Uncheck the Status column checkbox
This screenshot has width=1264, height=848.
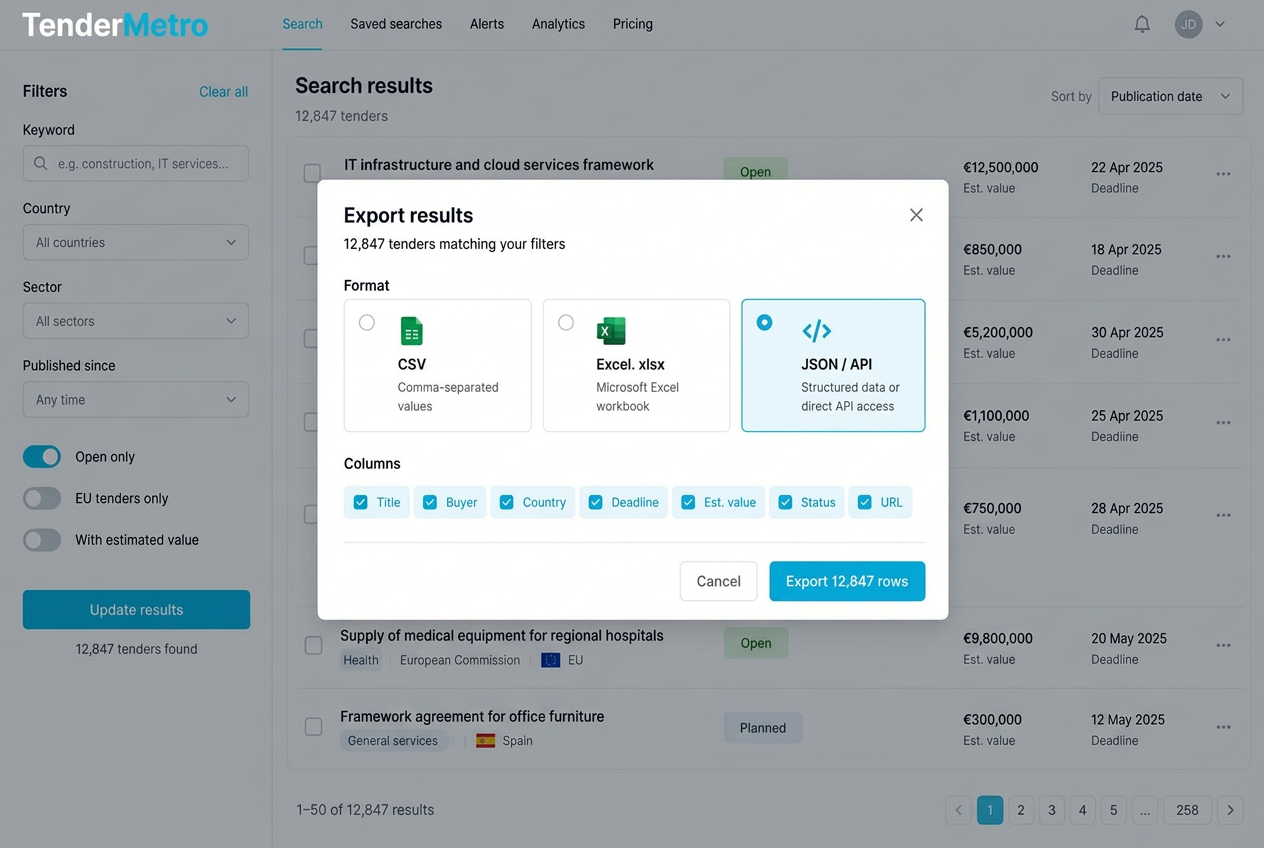[785, 502]
